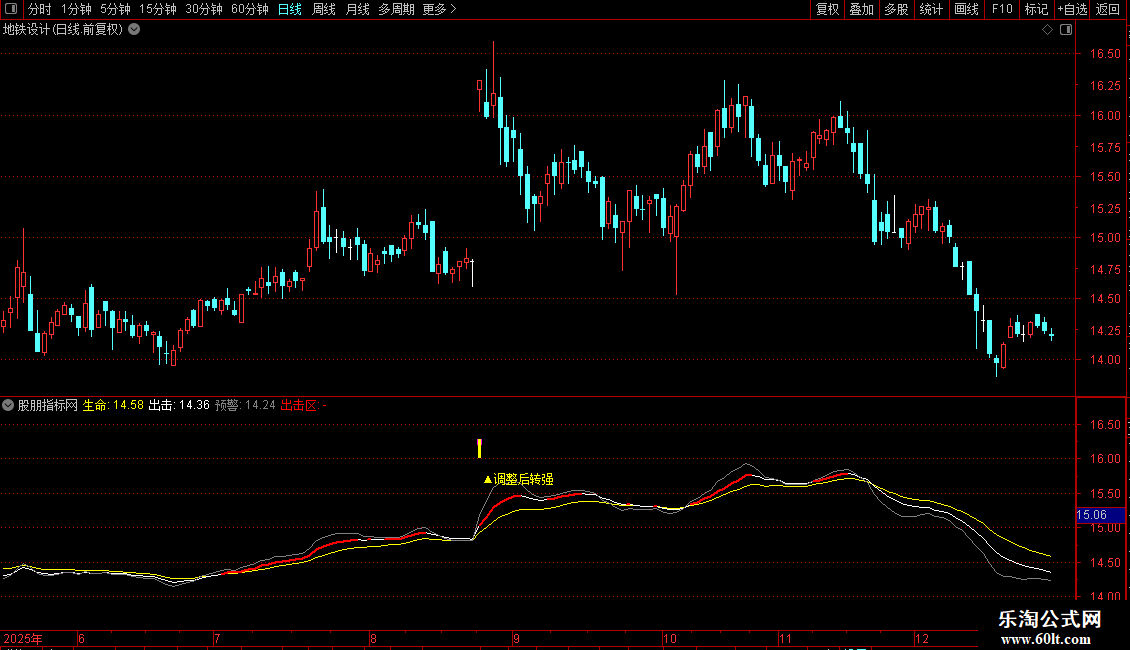Switch to 分时 intraday view
Image resolution: width=1130 pixels, height=650 pixels.
tap(40, 9)
